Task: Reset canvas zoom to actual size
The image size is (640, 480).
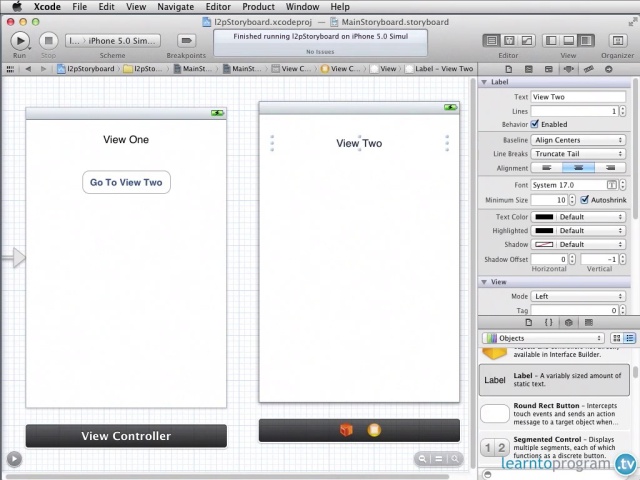Action: coord(439,459)
